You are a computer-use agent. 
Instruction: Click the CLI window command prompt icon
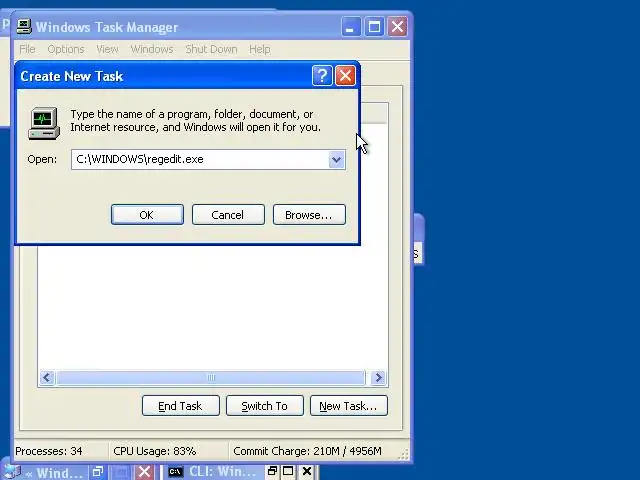coord(175,471)
